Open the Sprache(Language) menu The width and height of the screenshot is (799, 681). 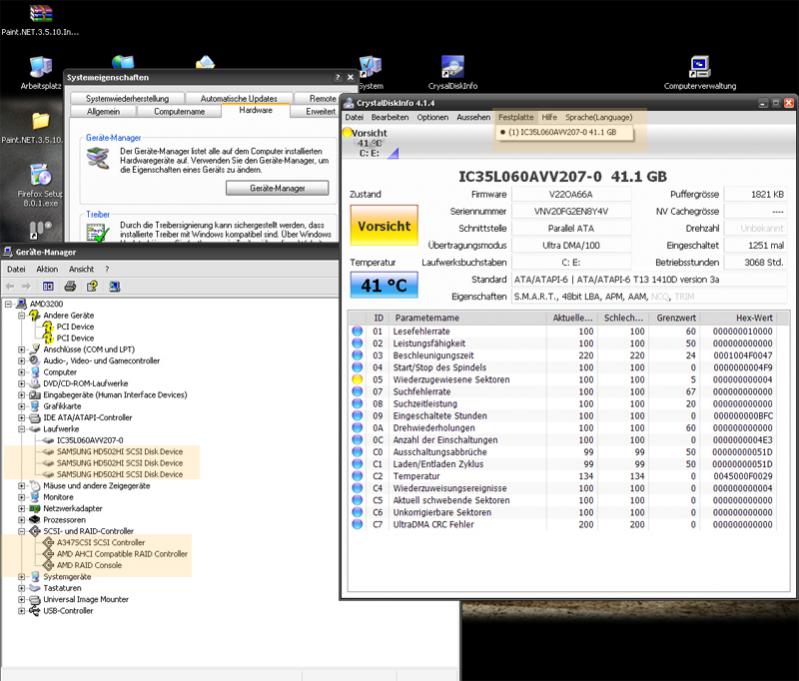[x=598, y=117]
